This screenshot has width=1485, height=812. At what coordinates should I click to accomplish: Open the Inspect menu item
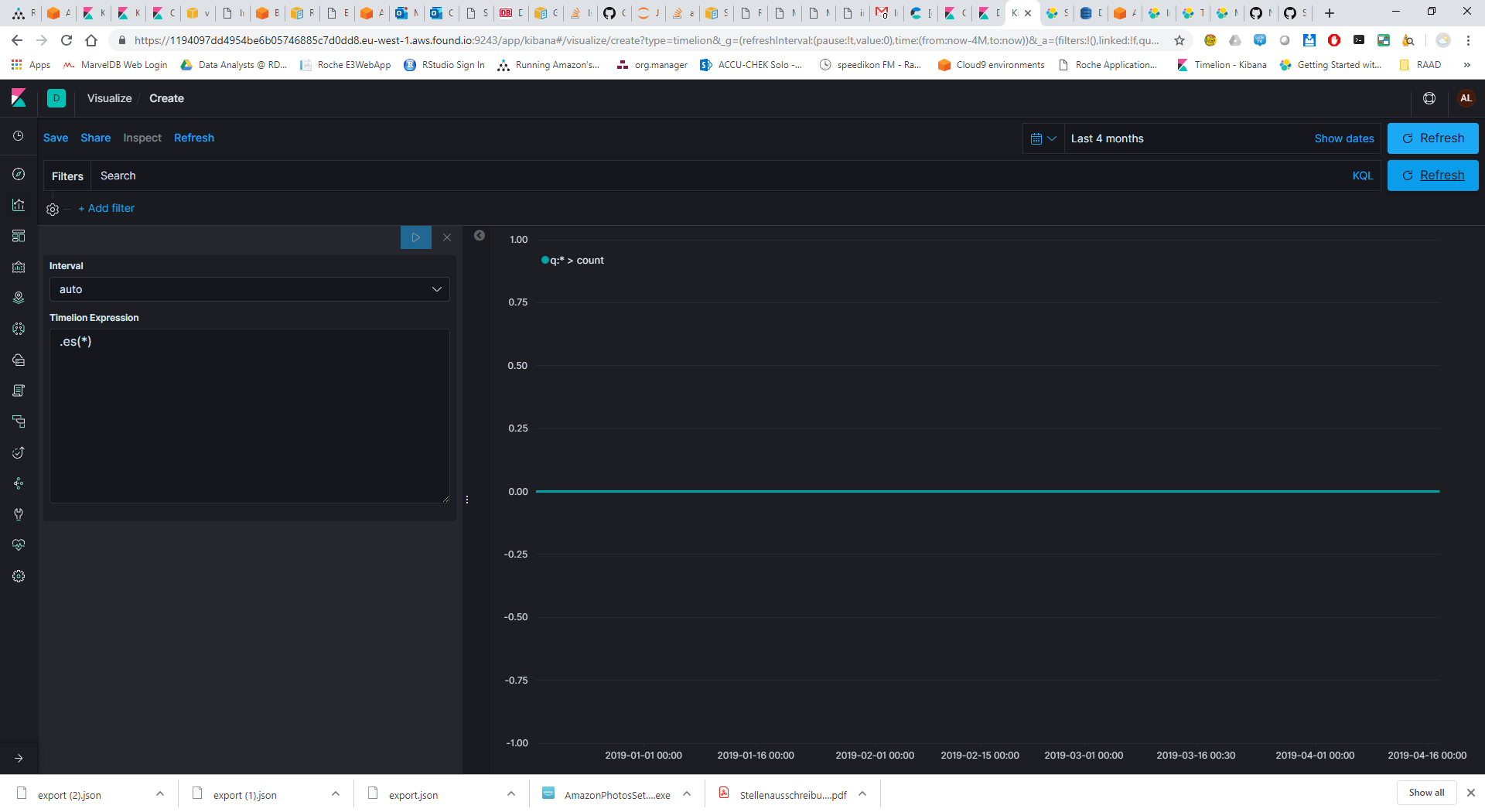click(142, 138)
